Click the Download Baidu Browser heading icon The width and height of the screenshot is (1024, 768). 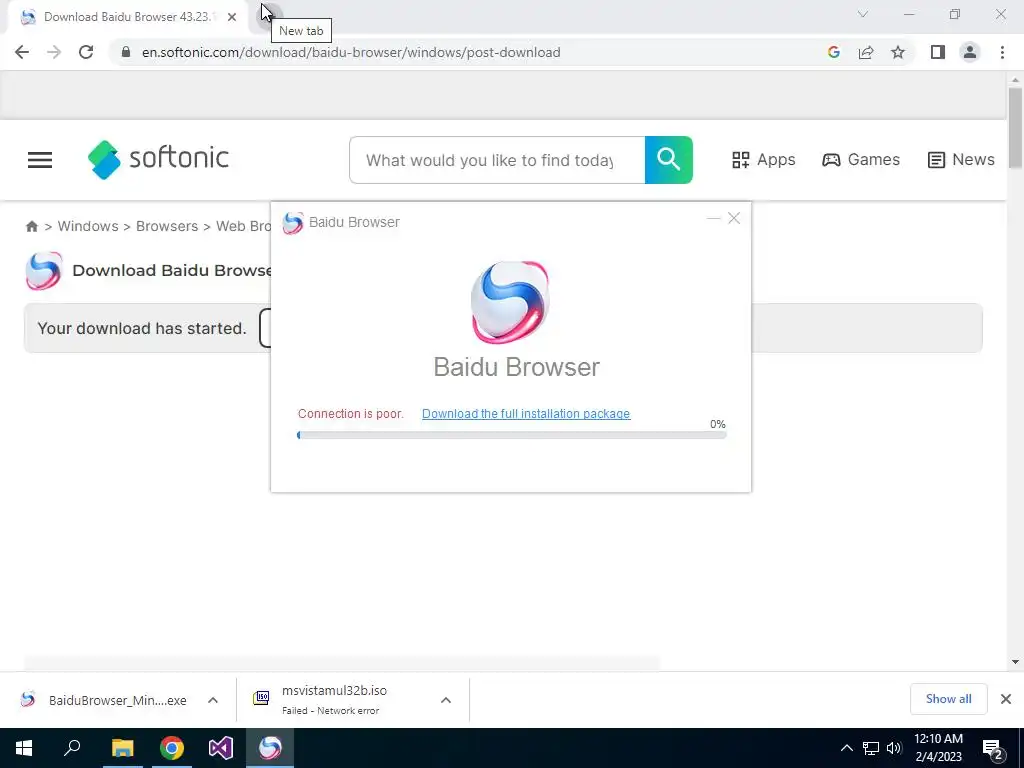coord(44,270)
